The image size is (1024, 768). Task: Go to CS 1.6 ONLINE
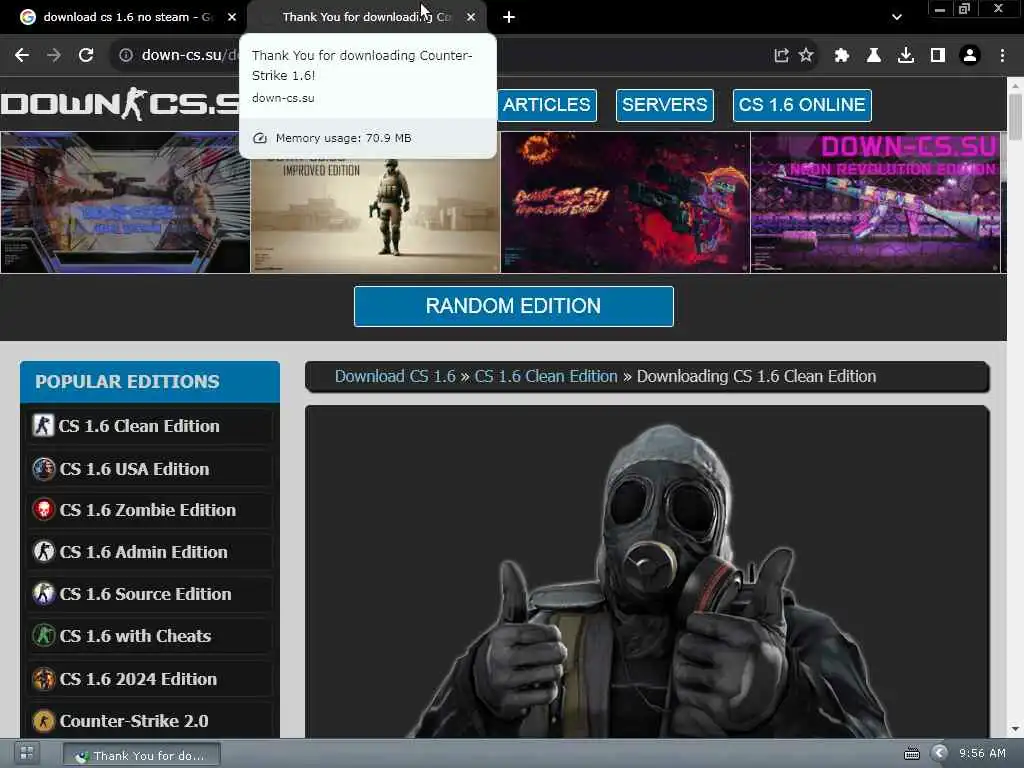pyautogui.click(x=802, y=105)
